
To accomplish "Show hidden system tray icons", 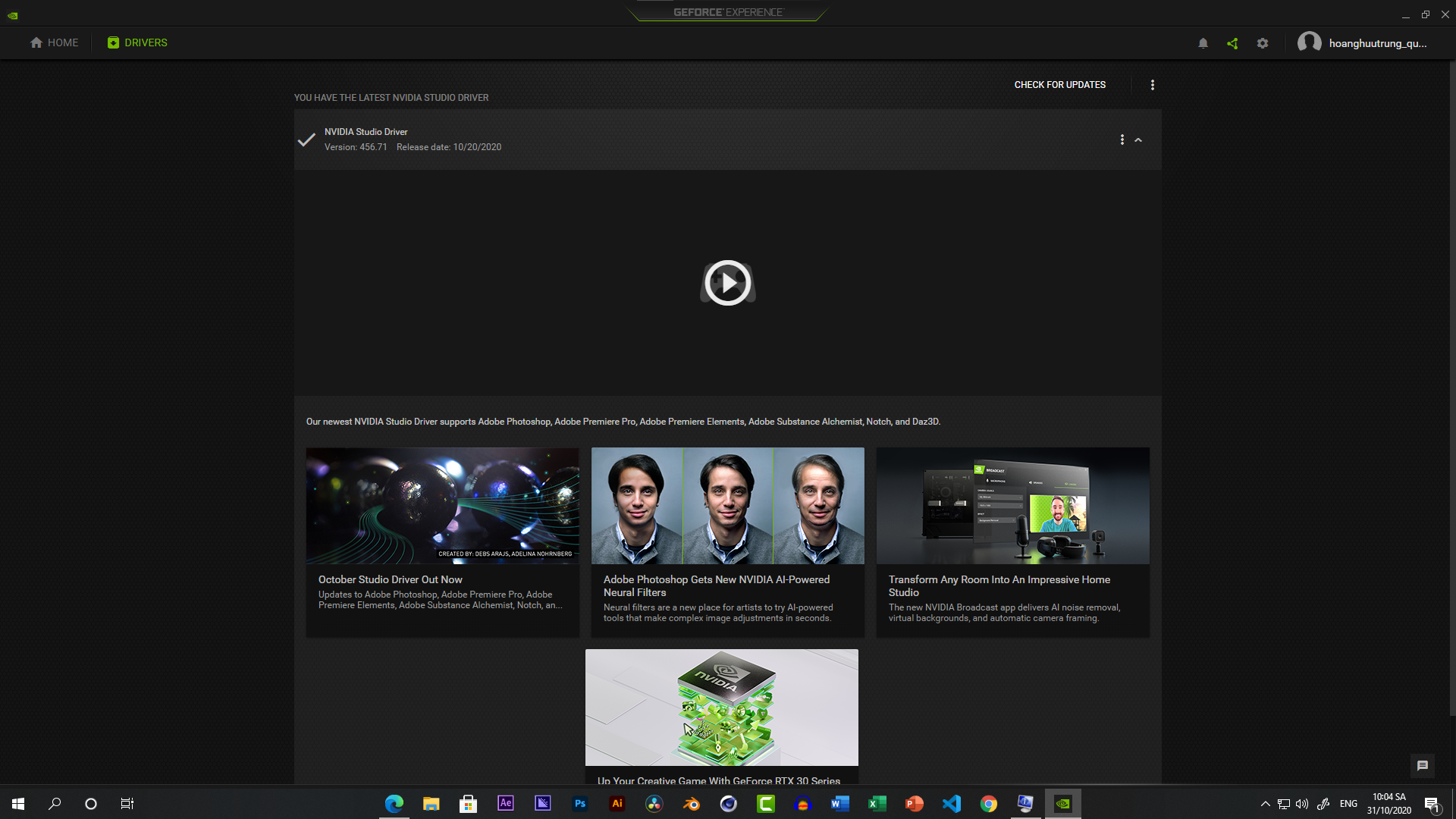I will [x=1265, y=804].
